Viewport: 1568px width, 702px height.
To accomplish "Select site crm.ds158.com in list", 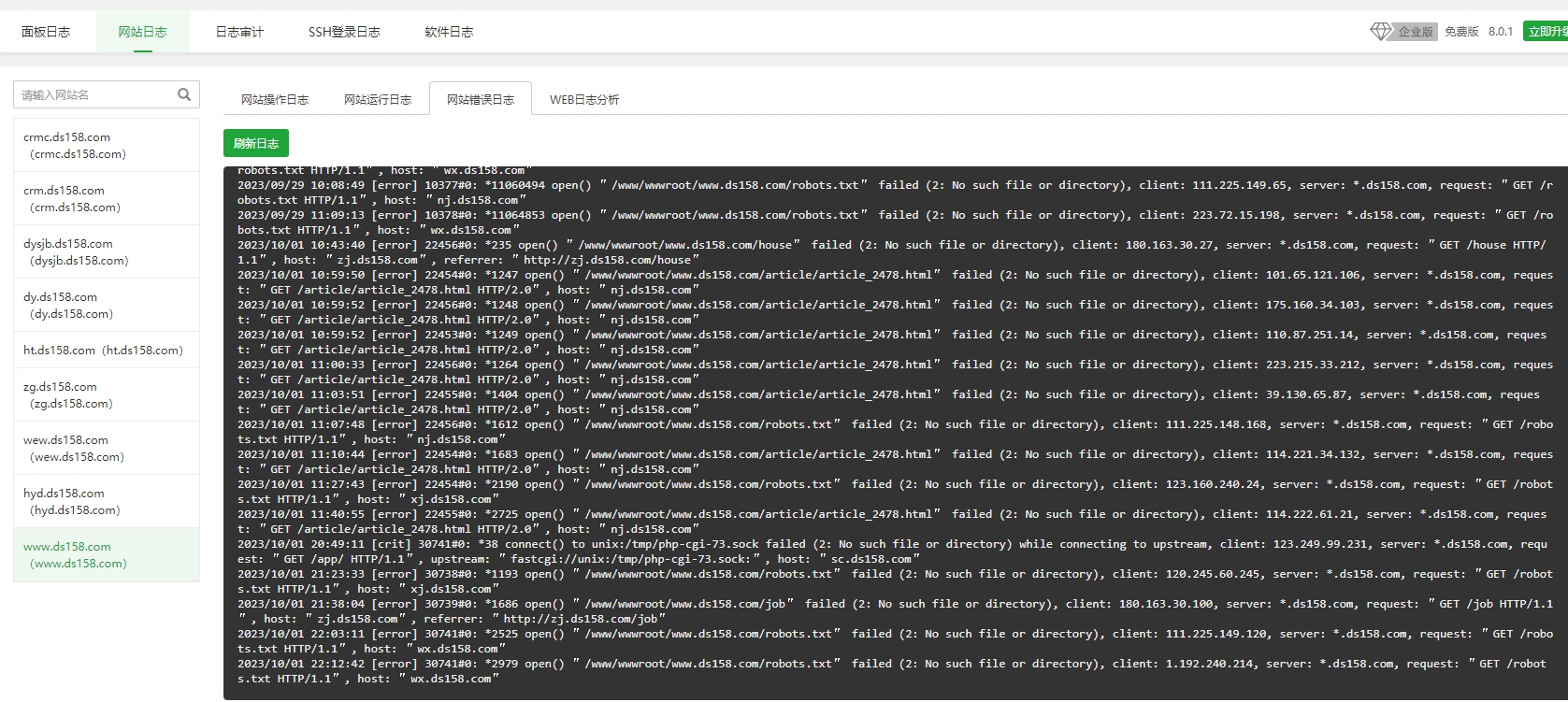I will tap(107, 198).
